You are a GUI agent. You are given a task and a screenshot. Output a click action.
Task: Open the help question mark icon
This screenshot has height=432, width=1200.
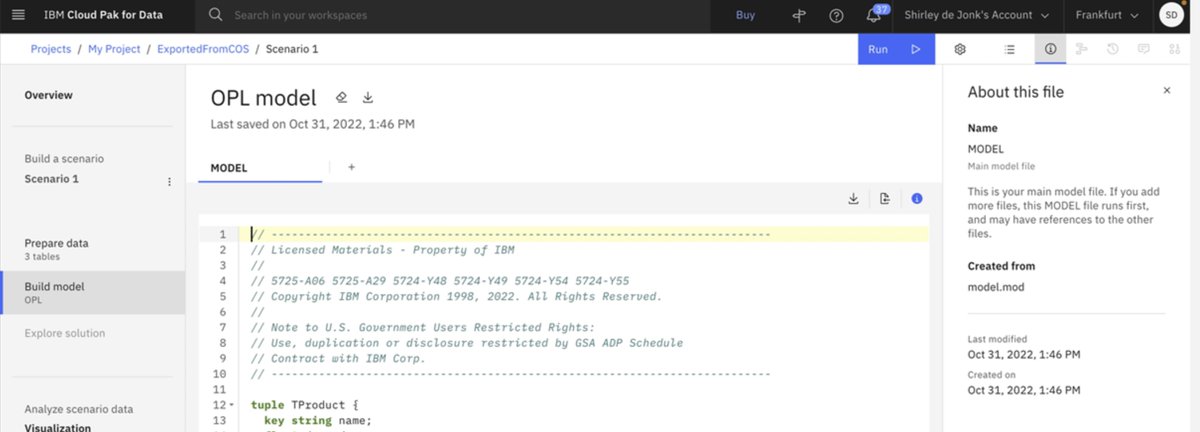point(837,16)
